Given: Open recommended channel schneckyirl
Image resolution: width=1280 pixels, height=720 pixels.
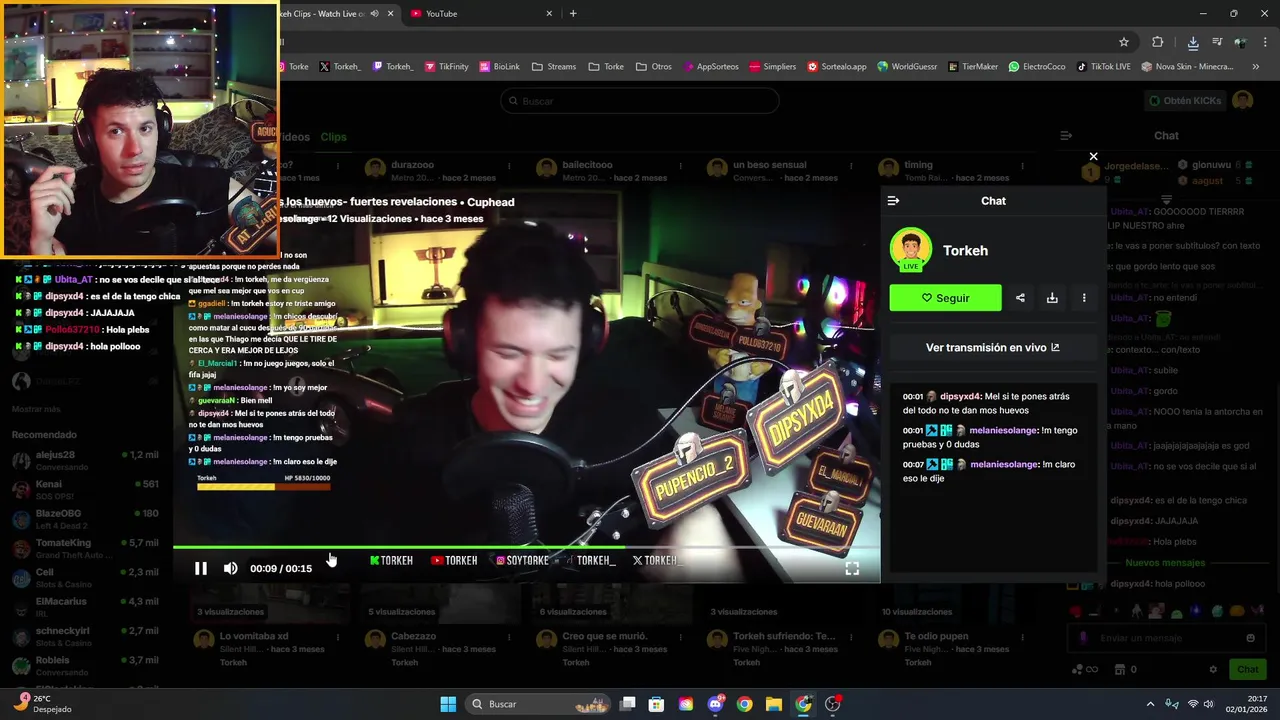Looking at the screenshot, I should pos(85,636).
